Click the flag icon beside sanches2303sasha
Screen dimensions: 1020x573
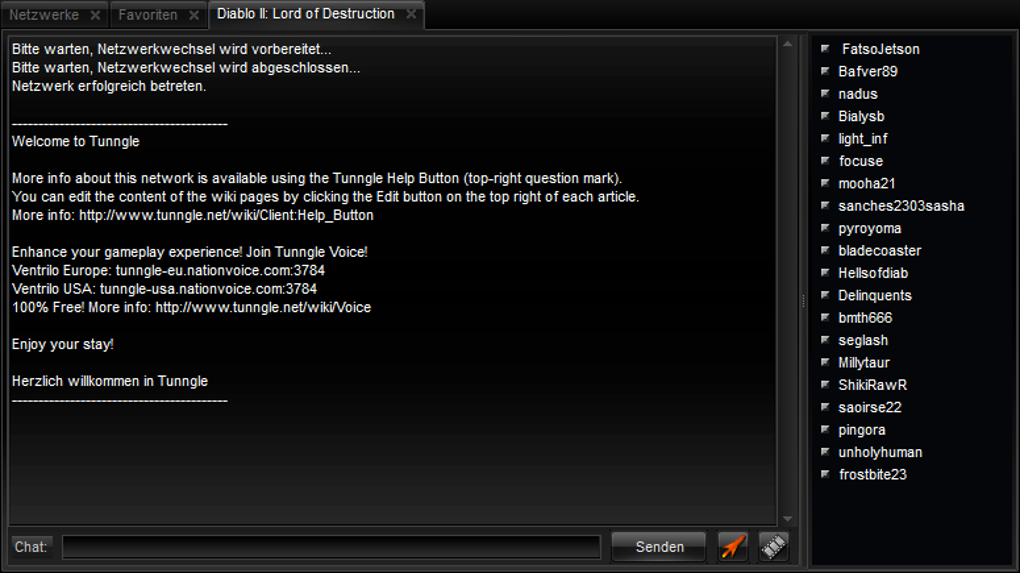825,206
